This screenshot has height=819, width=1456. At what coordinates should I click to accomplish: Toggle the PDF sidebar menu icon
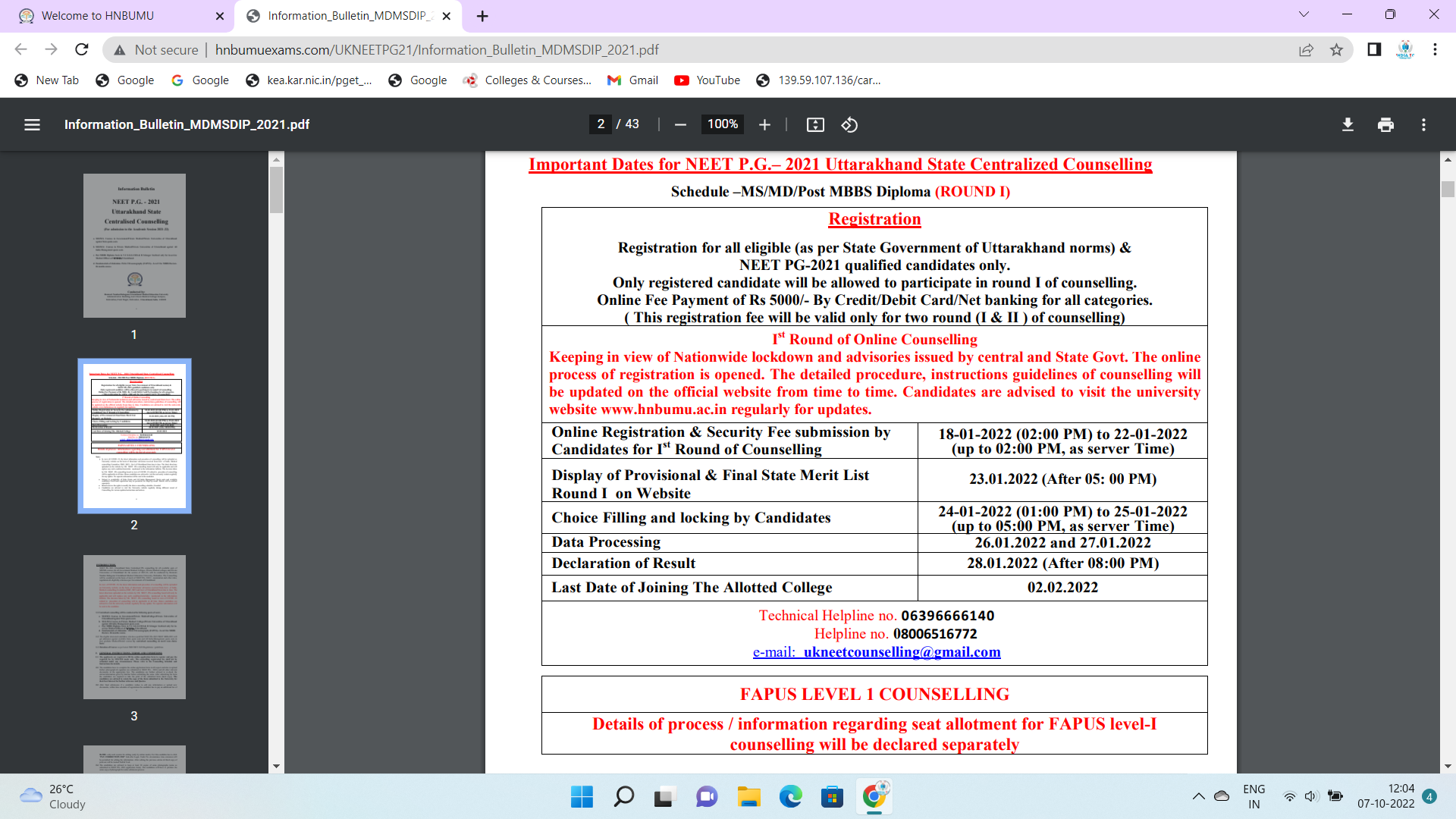pos(32,124)
